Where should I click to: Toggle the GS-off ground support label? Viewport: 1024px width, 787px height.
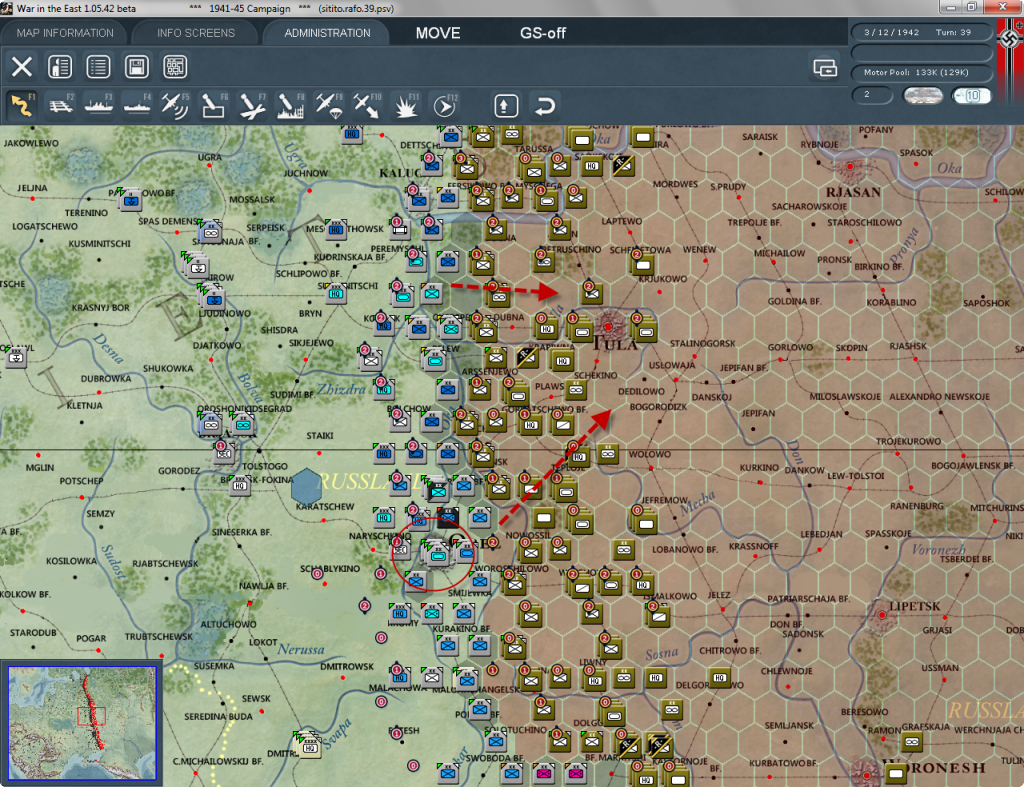pyautogui.click(x=542, y=33)
